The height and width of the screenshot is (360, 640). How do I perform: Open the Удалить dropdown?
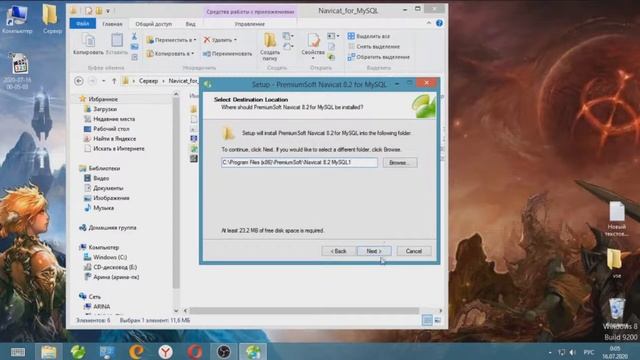click(x=220, y=40)
